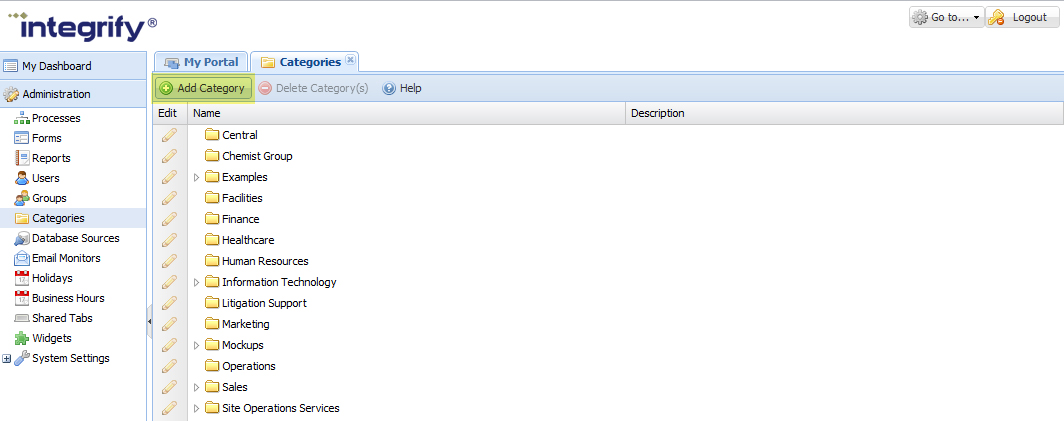Select the Operations category row
1064x421 pixels.
608,367
